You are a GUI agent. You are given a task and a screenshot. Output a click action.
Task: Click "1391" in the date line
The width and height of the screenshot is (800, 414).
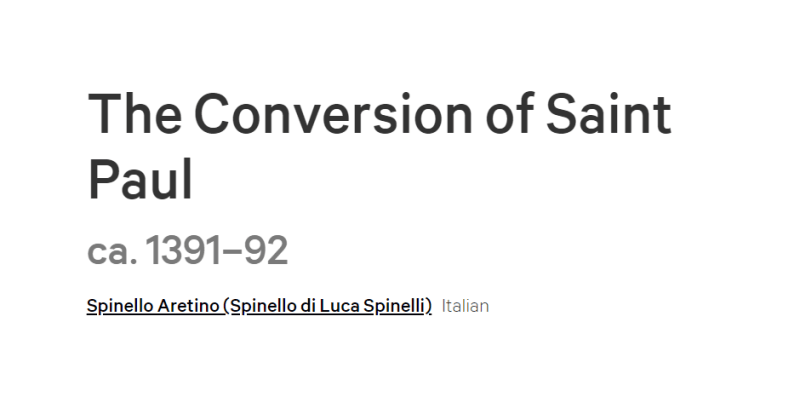(x=185, y=251)
